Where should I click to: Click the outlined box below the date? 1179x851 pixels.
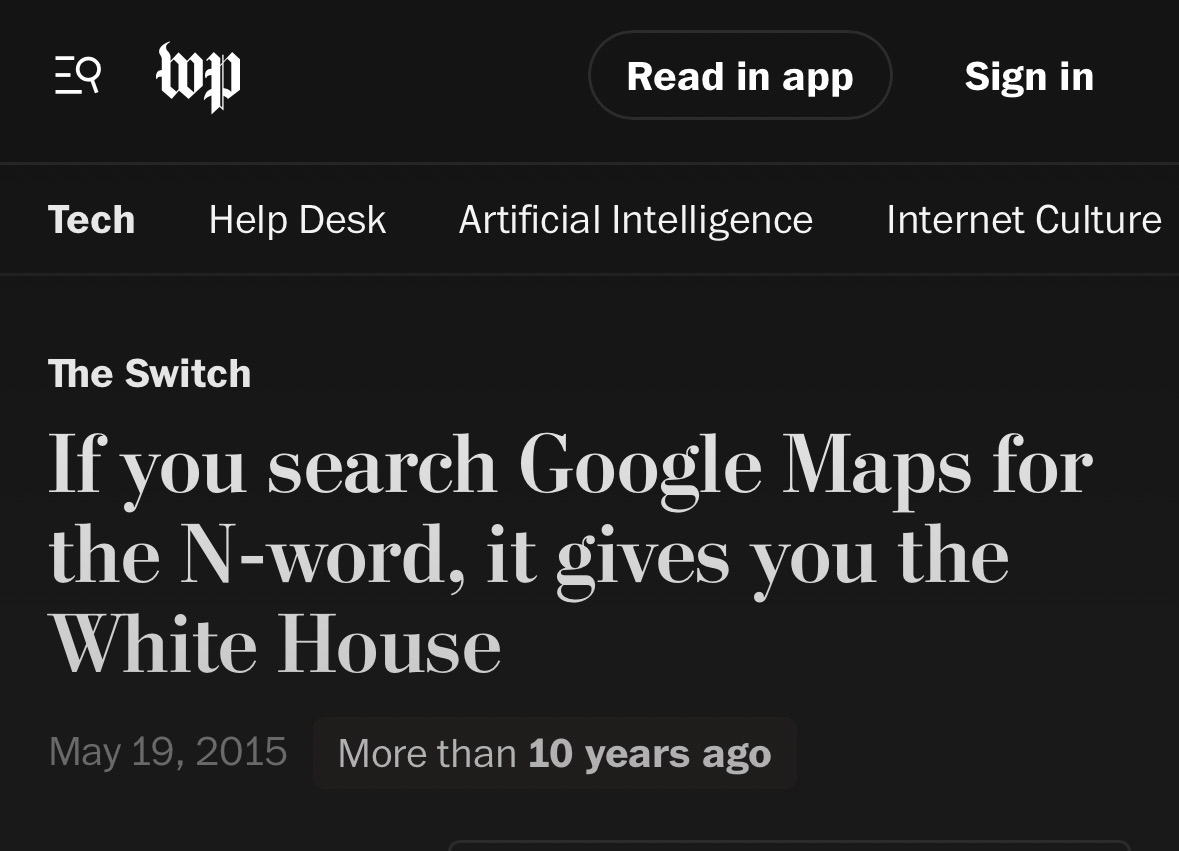point(788,846)
